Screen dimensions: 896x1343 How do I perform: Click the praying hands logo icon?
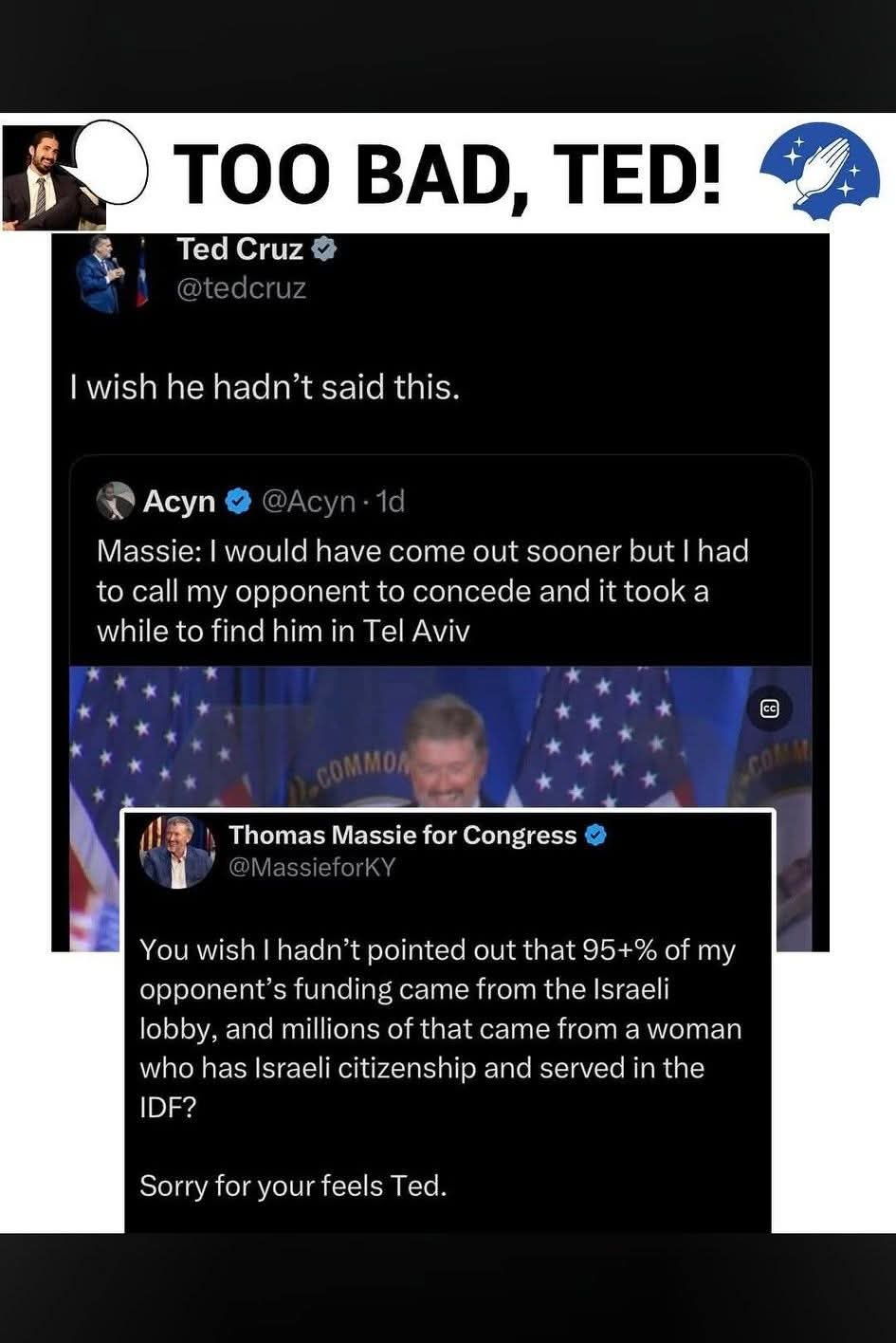click(819, 172)
